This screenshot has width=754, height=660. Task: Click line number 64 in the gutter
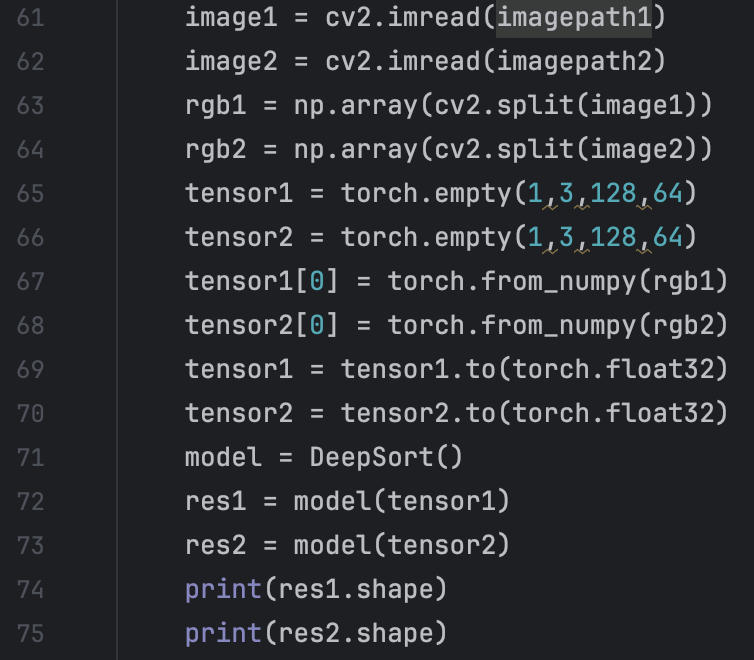[30, 149]
